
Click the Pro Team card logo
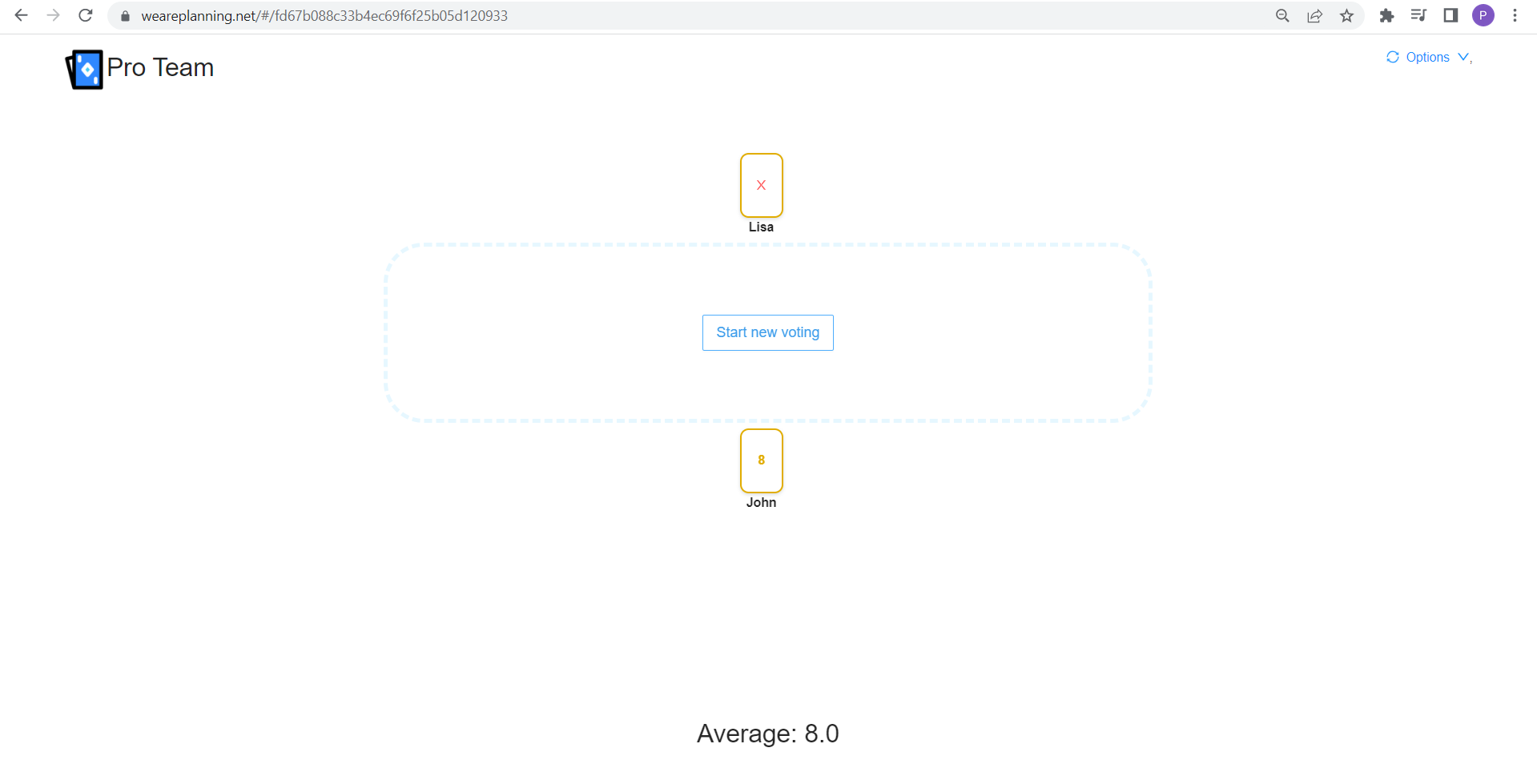click(x=84, y=70)
